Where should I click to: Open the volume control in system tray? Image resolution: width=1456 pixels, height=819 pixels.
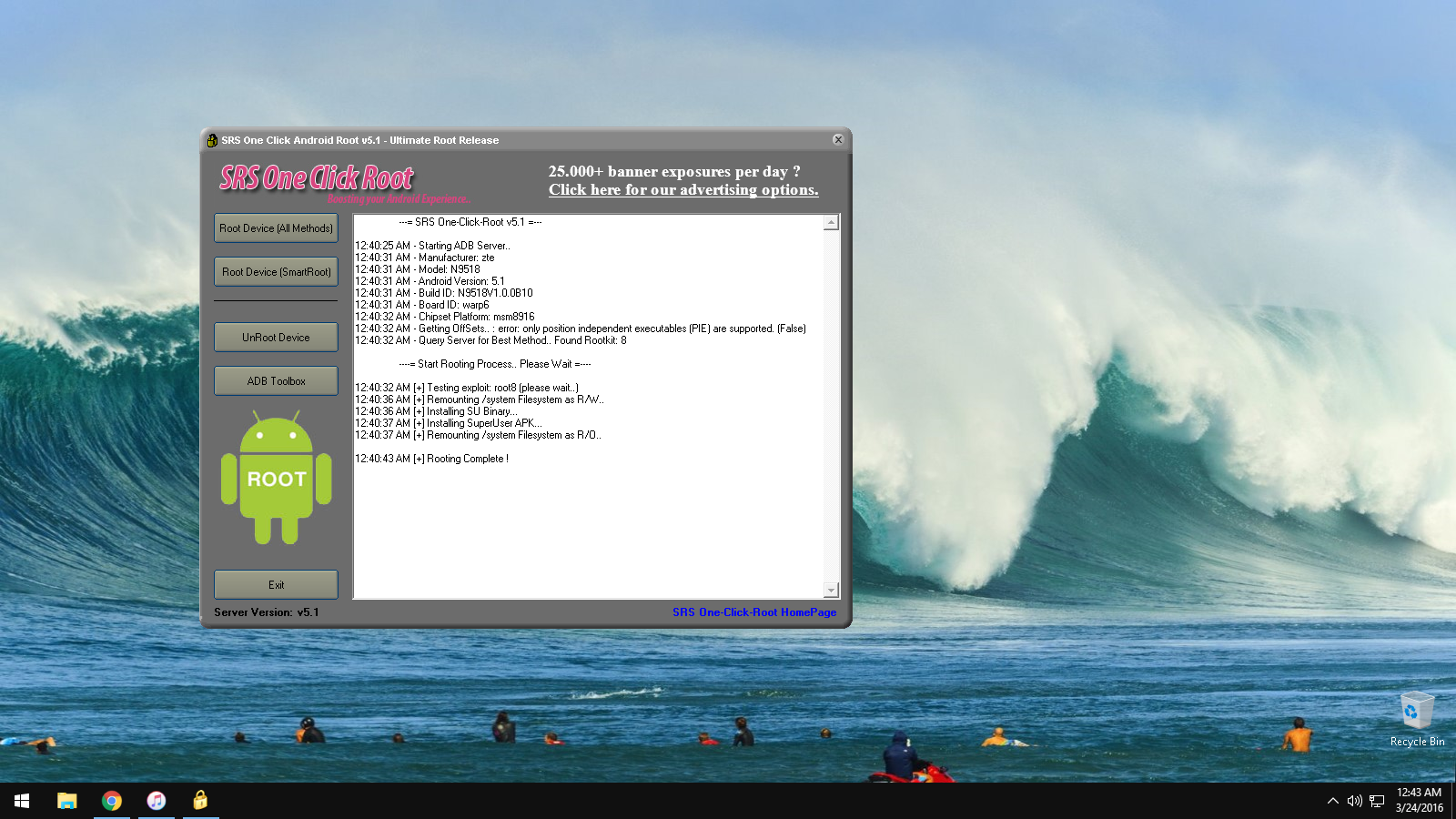click(x=1354, y=801)
